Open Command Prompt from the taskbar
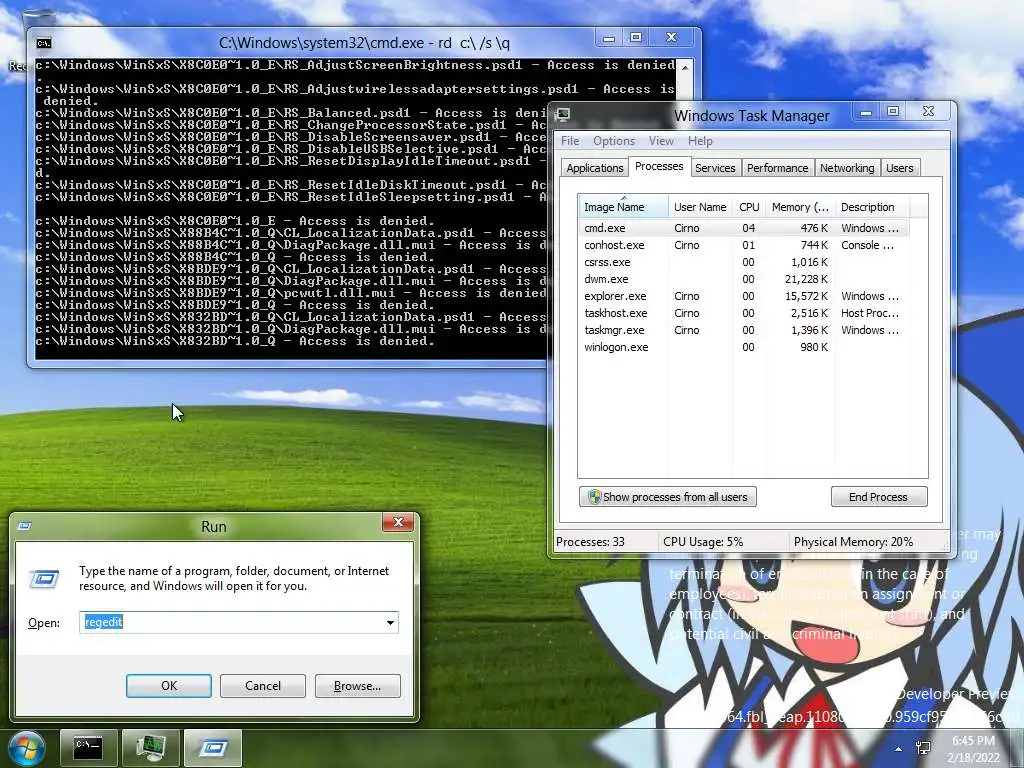This screenshot has width=1024, height=768. click(x=89, y=748)
